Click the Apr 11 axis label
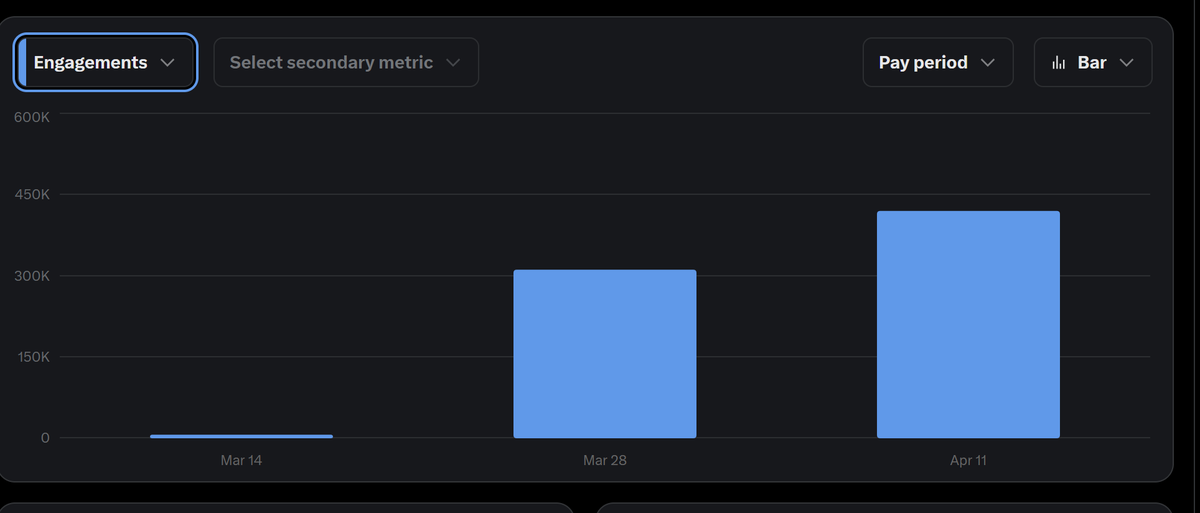 point(968,461)
